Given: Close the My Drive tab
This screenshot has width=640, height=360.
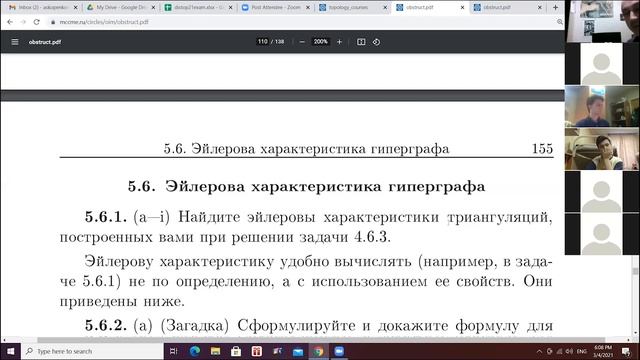Looking at the screenshot, I should (x=153, y=7).
